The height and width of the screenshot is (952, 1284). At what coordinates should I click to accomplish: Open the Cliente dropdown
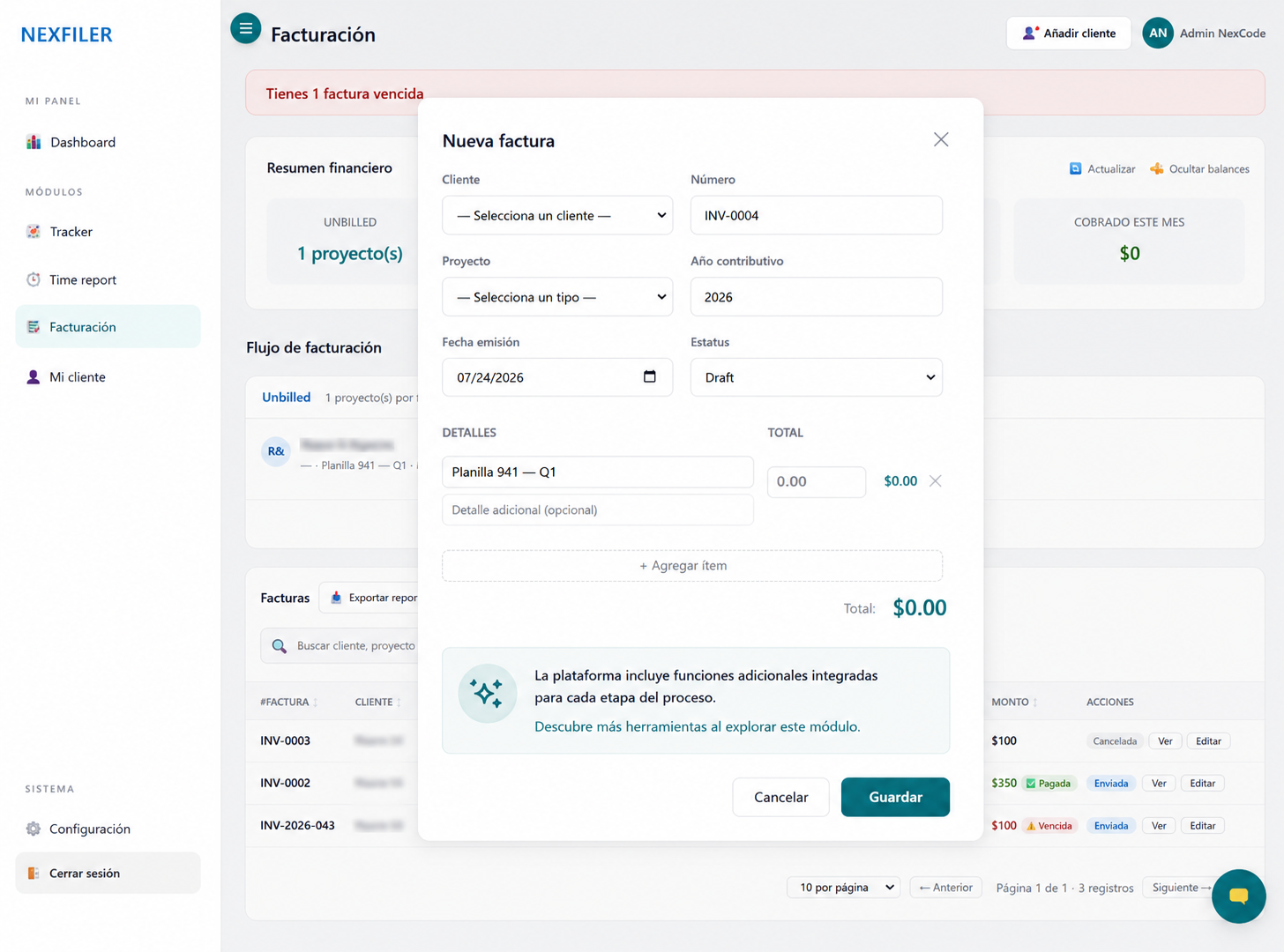(x=557, y=215)
